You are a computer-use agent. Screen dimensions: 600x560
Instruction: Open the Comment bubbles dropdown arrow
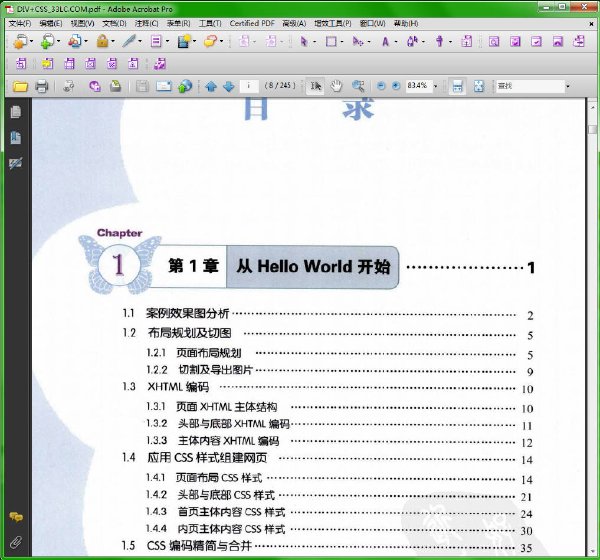(221, 41)
